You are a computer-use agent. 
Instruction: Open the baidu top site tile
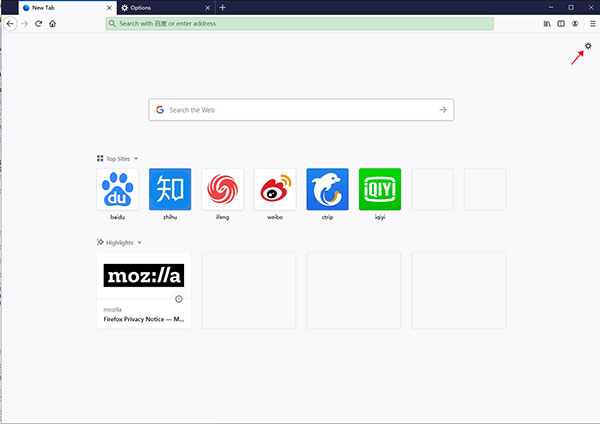117,189
